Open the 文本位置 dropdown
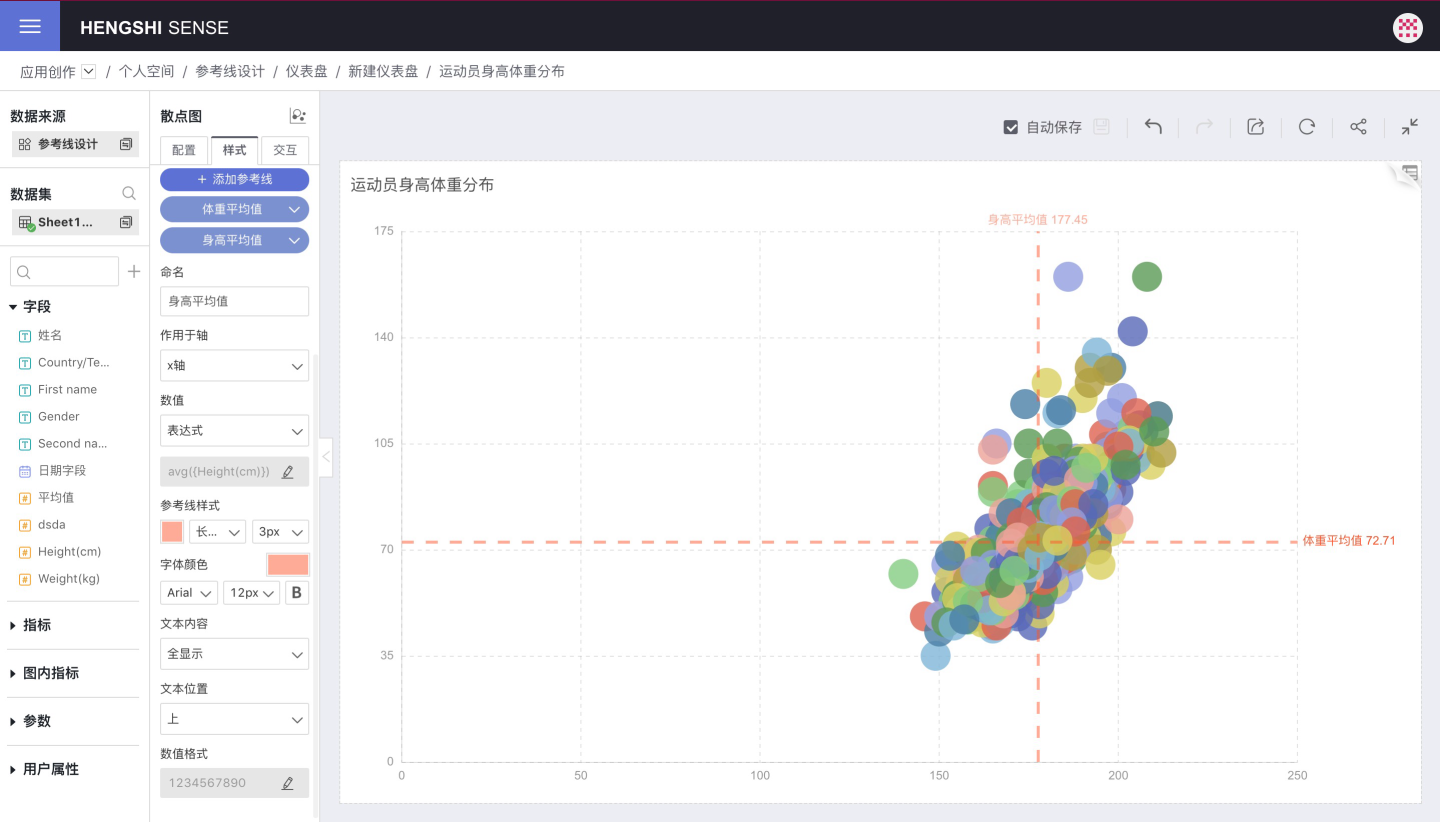This screenshot has width=1440, height=822. [x=234, y=719]
